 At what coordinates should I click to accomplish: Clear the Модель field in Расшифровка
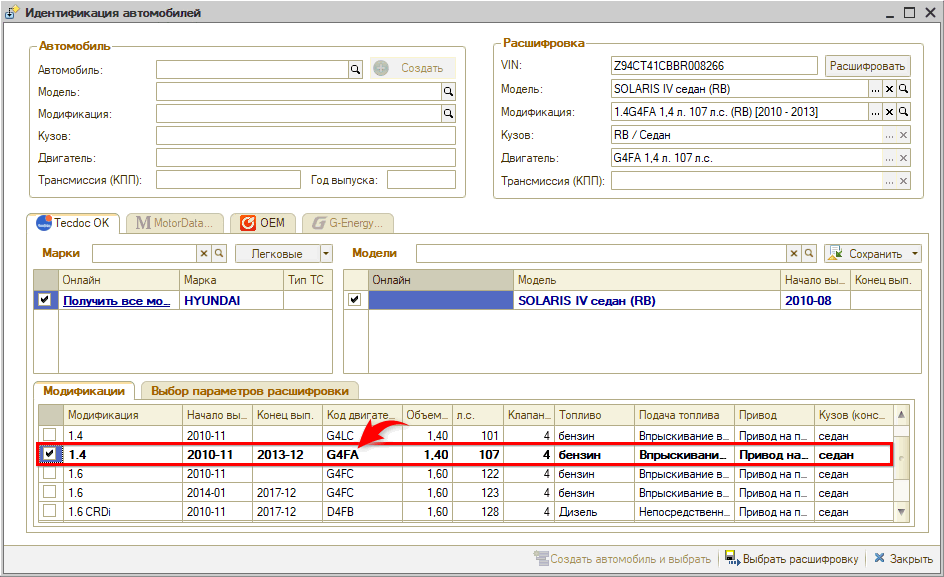[x=889, y=89]
